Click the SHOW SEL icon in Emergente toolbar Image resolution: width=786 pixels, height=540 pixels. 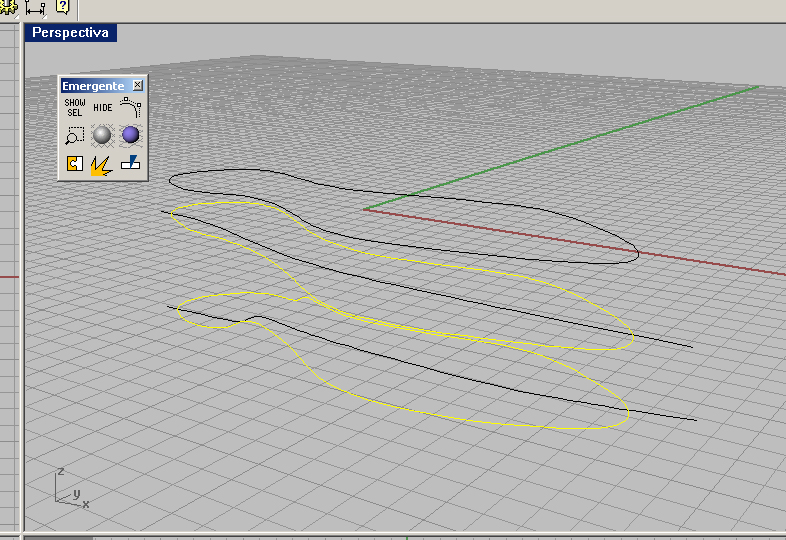(75, 107)
